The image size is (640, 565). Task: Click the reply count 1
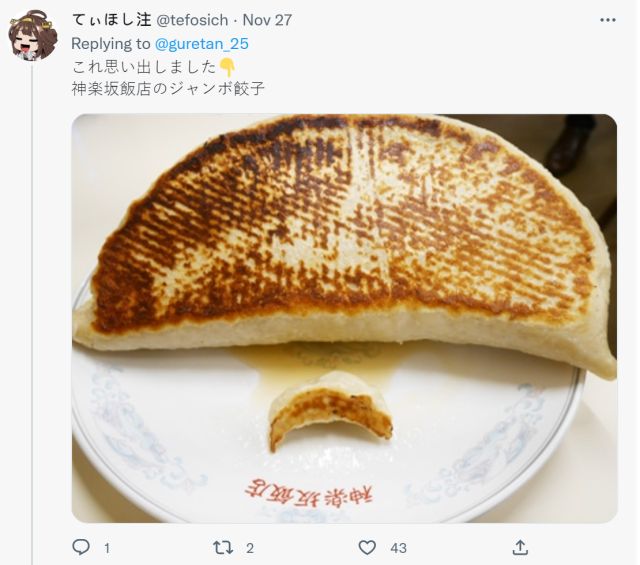coord(107,548)
